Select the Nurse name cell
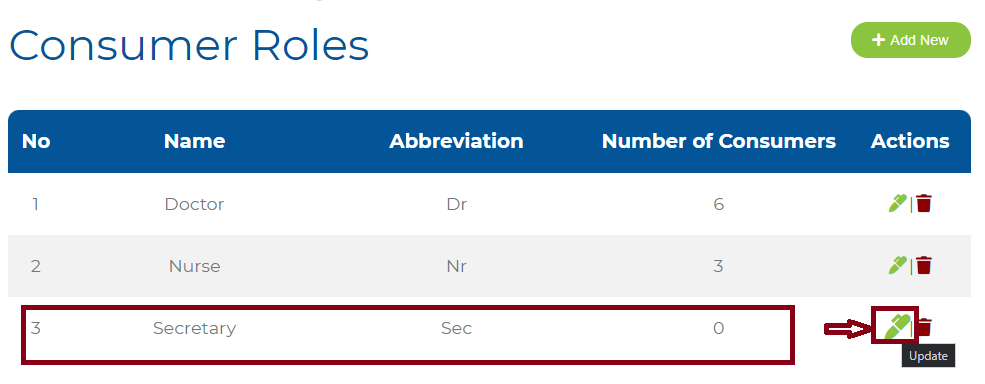The height and width of the screenshot is (384, 985). [194, 266]
